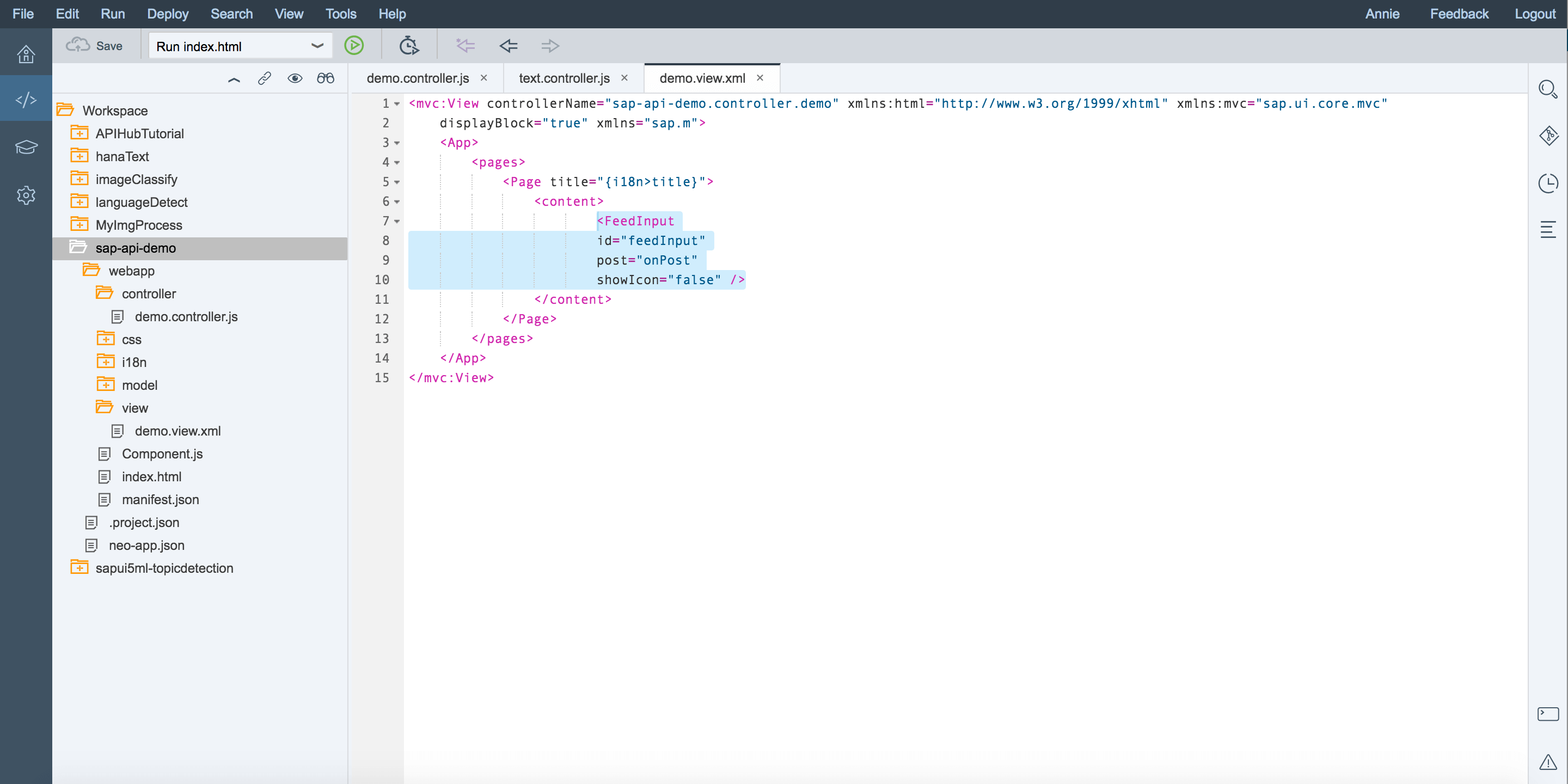Collapse the view folder
The image size is (1568, 784).
click(x=105, y=407)
